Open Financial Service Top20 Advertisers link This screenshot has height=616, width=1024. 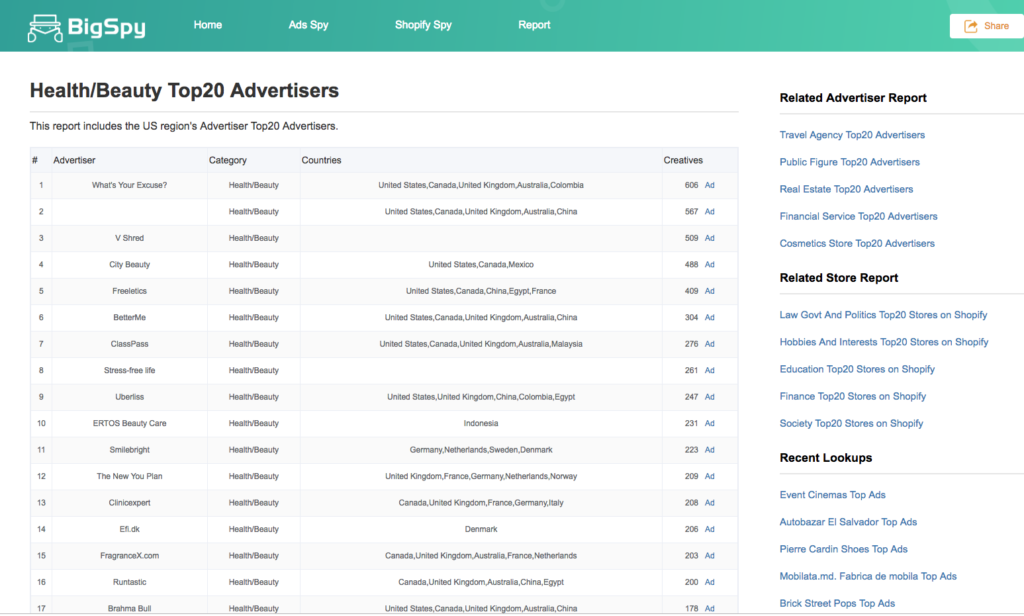[x=858, y=216]
